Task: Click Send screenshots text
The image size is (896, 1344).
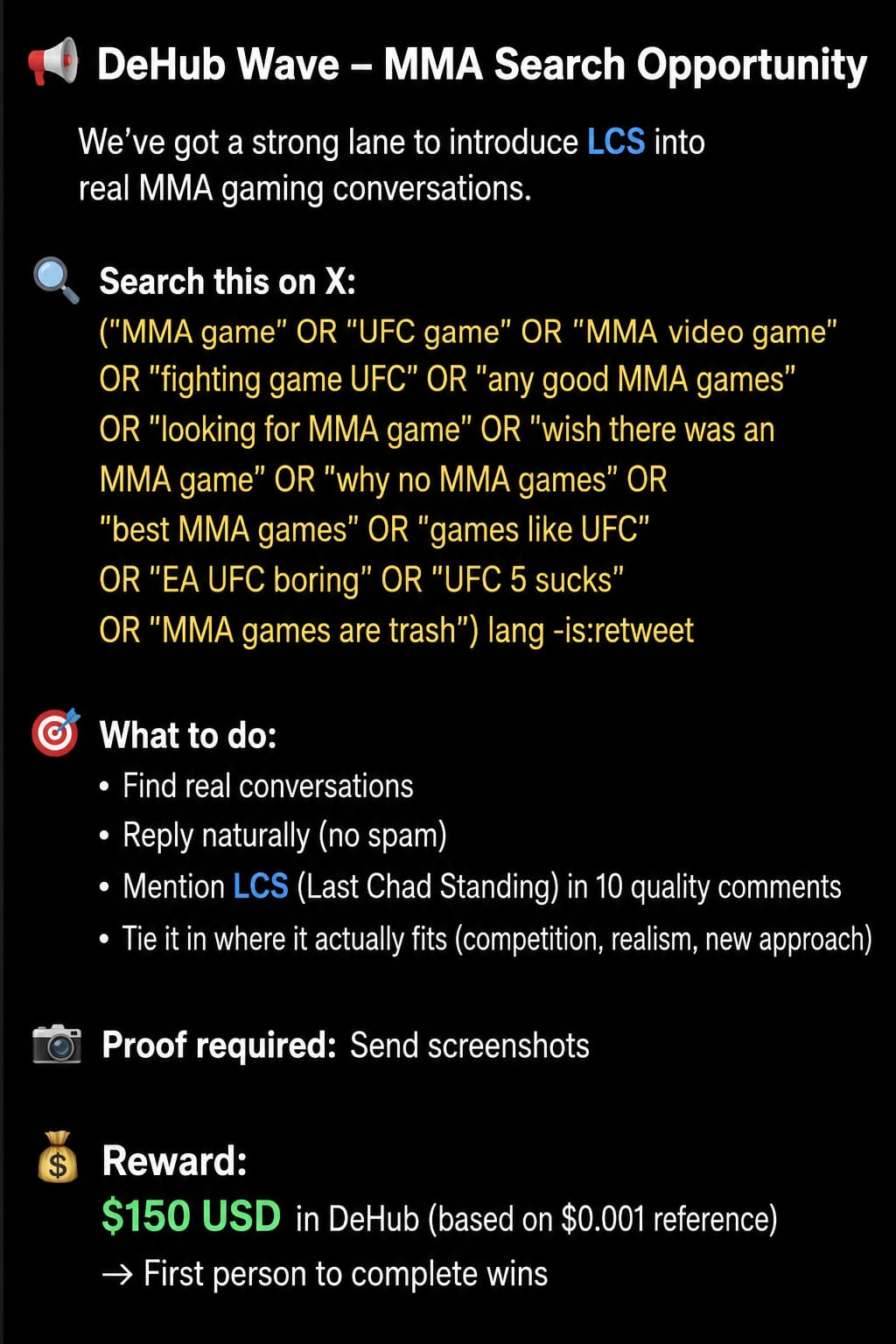Action: tap(470, 1046)
